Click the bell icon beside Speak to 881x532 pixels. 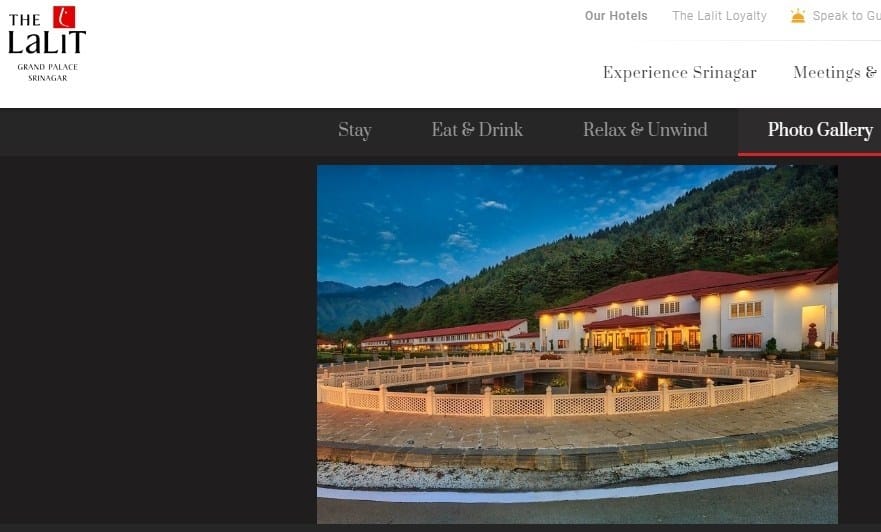(798, 16)
